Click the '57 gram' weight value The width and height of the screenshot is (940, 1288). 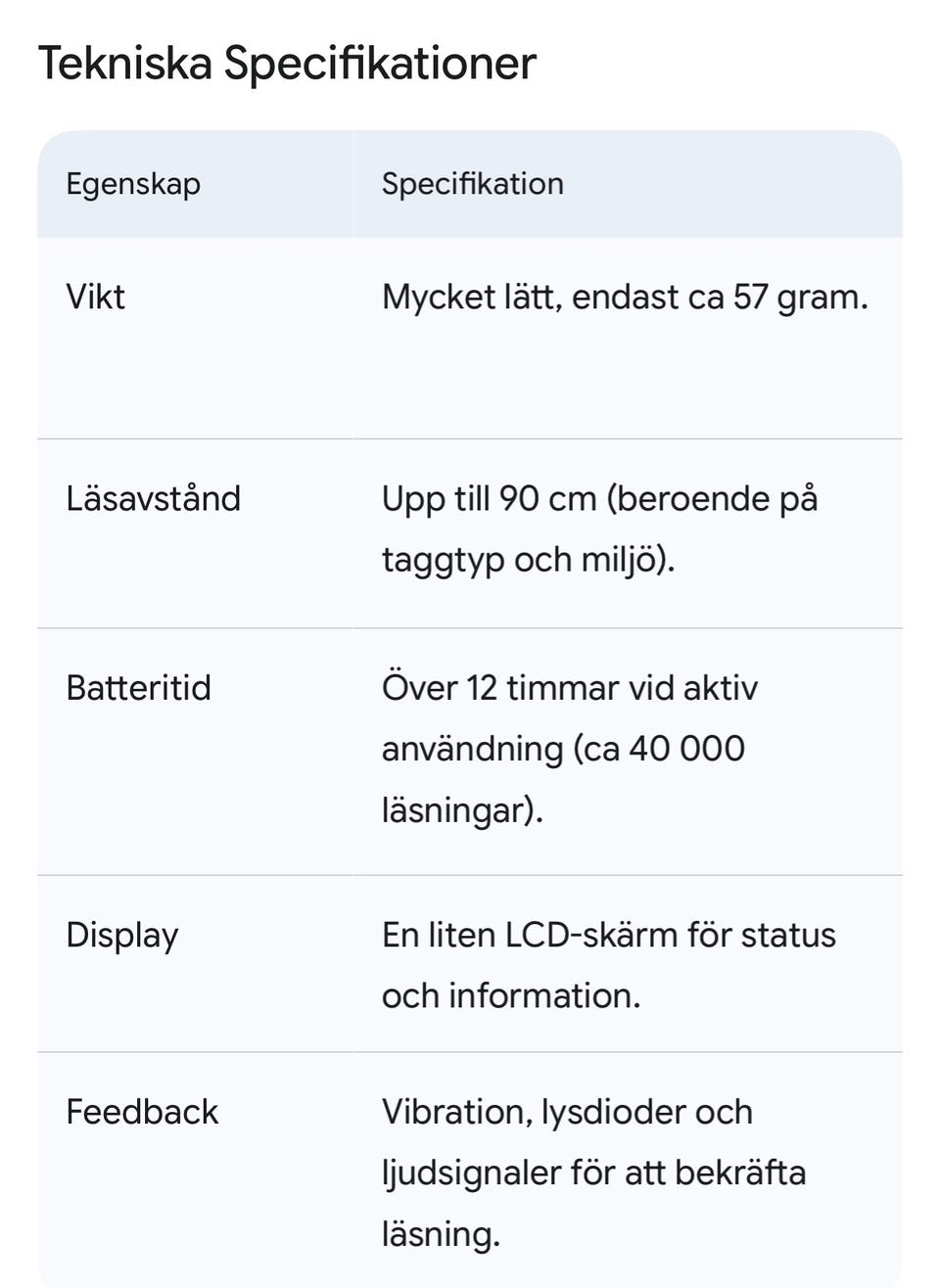coord(800,297)
